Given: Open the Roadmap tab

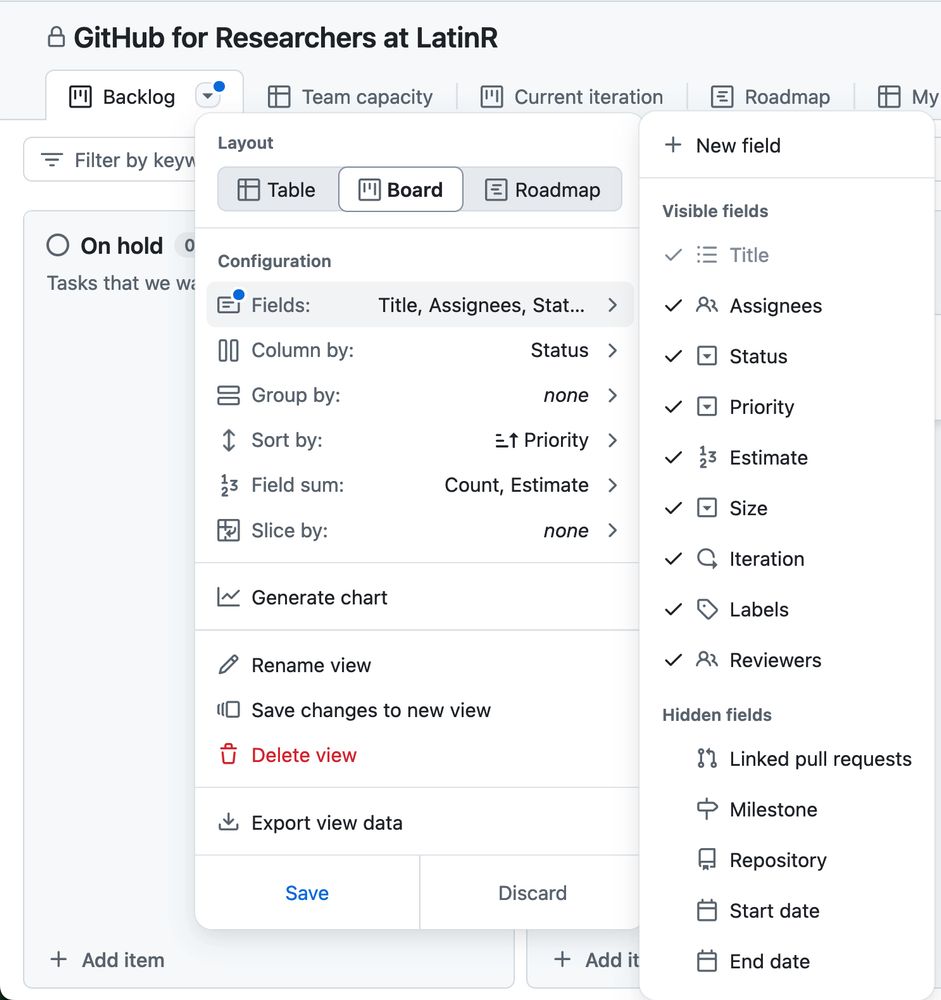Looking at the screenshot, I should tap(772, 96).
